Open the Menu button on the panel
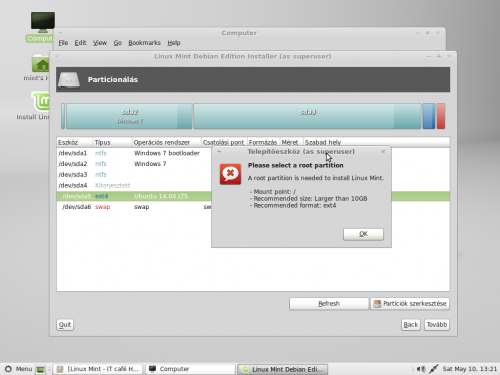The image size is (500, 375). (x=19, y=369)
